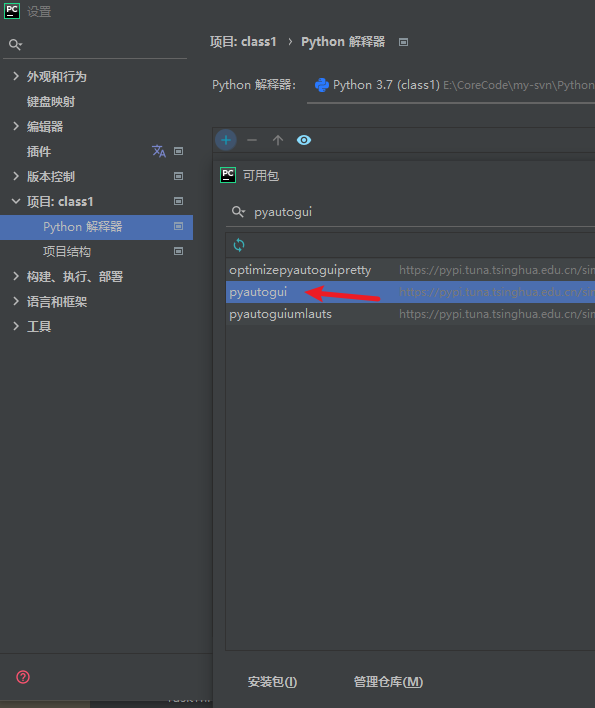Expand the 构建、执行、部署 group

[x=16, y=276]
